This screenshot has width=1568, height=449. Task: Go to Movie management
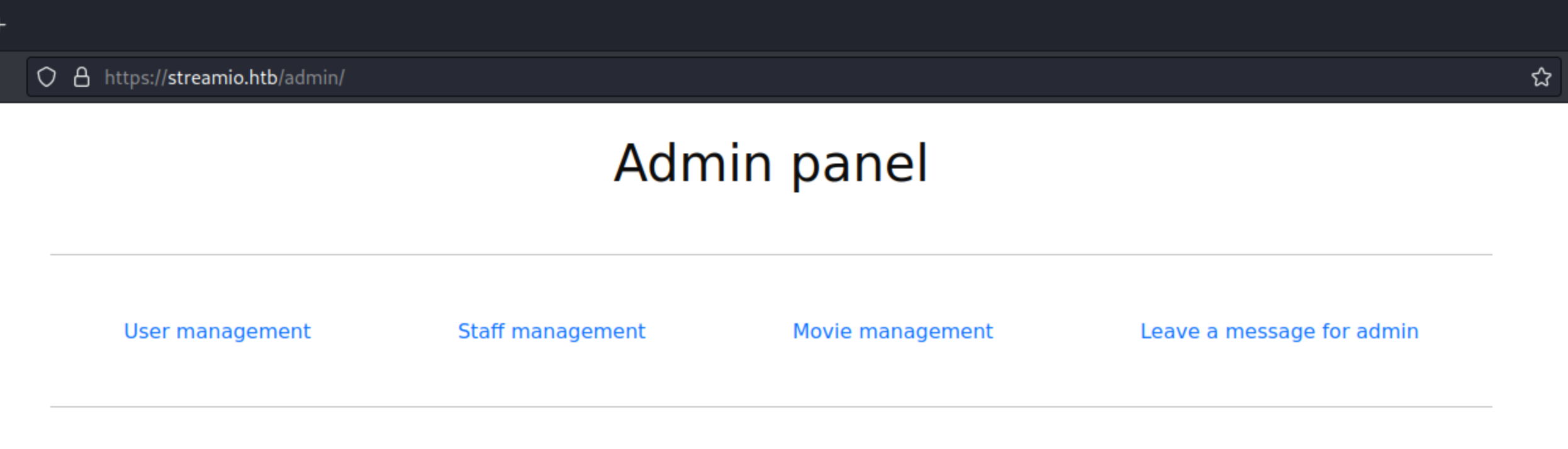coord(892,331)
